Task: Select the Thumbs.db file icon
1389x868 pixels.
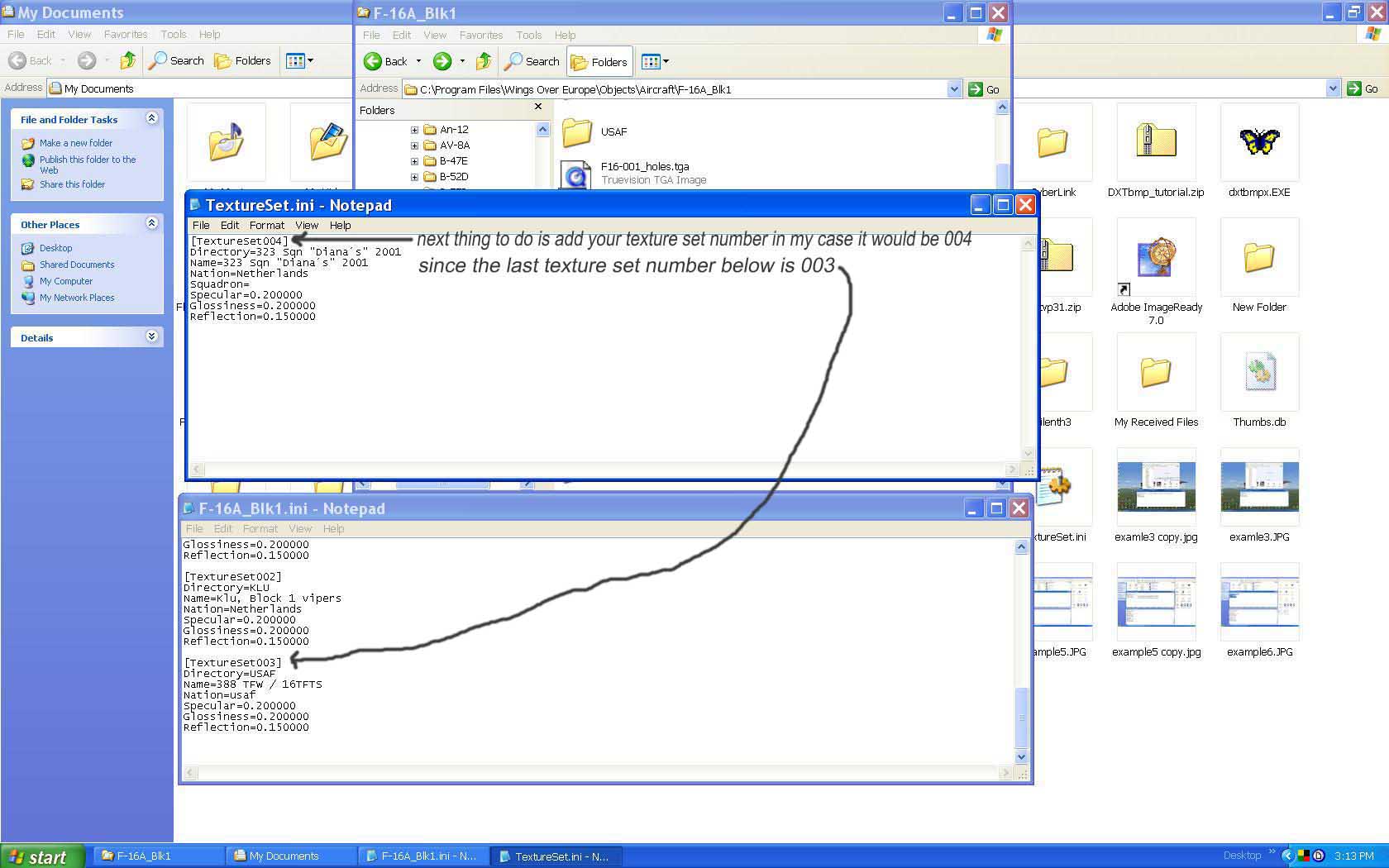Action: coord(1259,372)
